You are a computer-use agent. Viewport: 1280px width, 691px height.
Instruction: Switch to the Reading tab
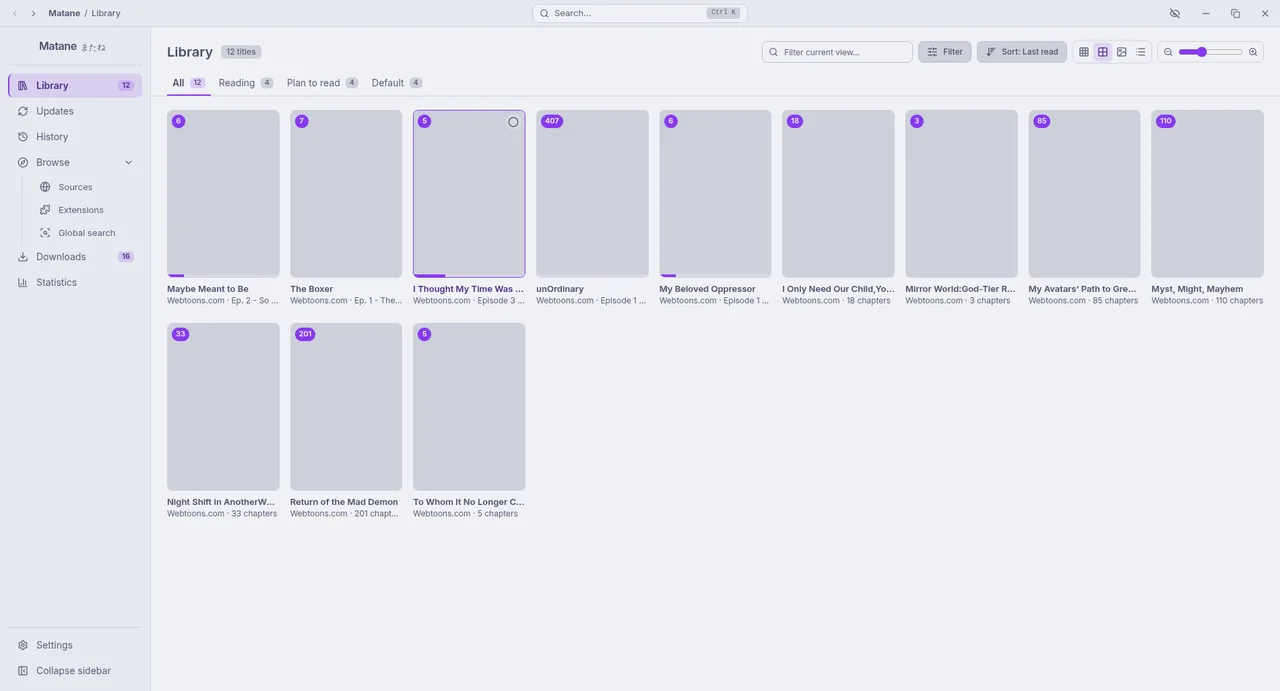(x=246, y=83)
